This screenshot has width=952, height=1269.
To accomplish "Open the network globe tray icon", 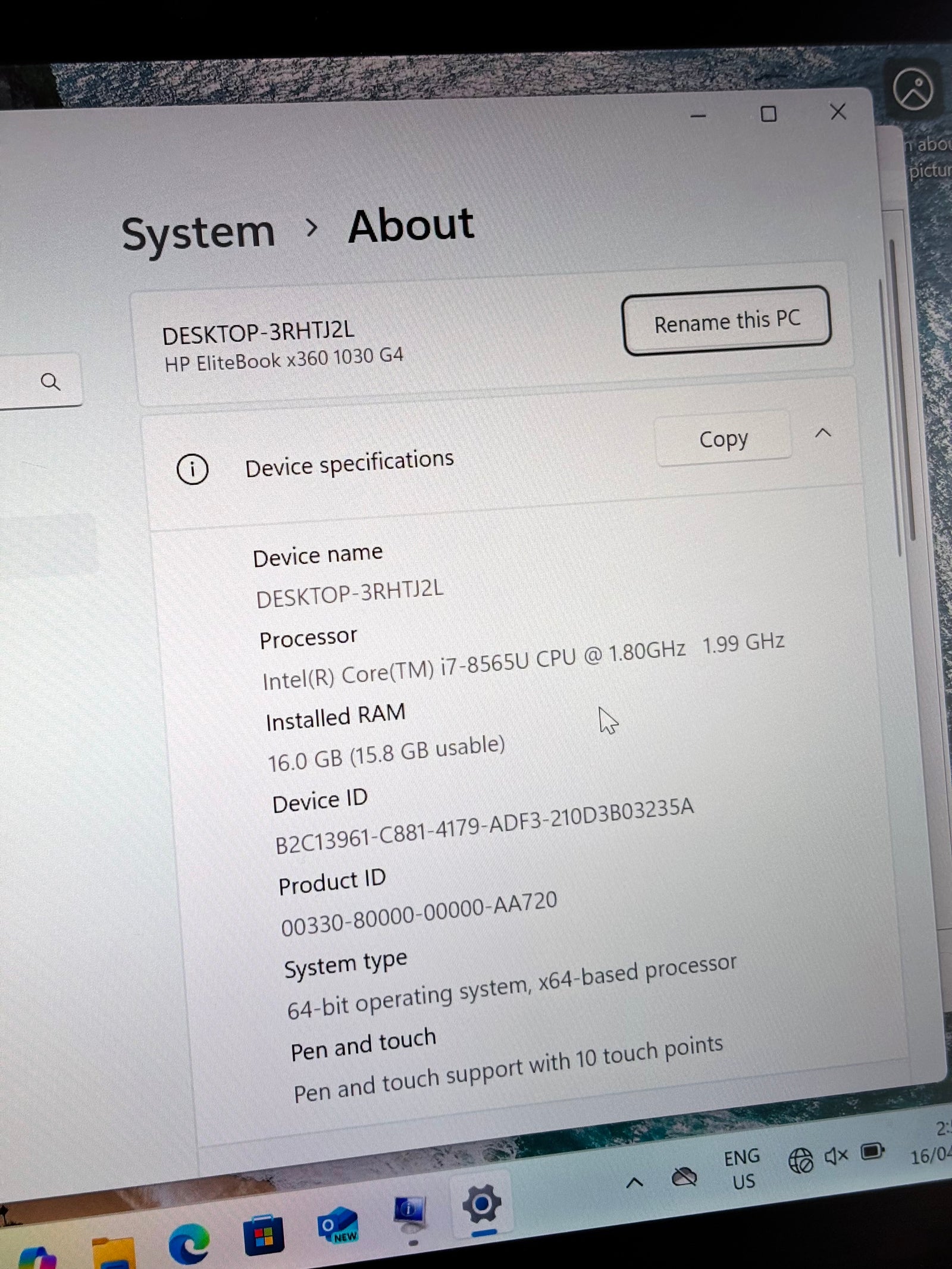I will click(800, 1160).
